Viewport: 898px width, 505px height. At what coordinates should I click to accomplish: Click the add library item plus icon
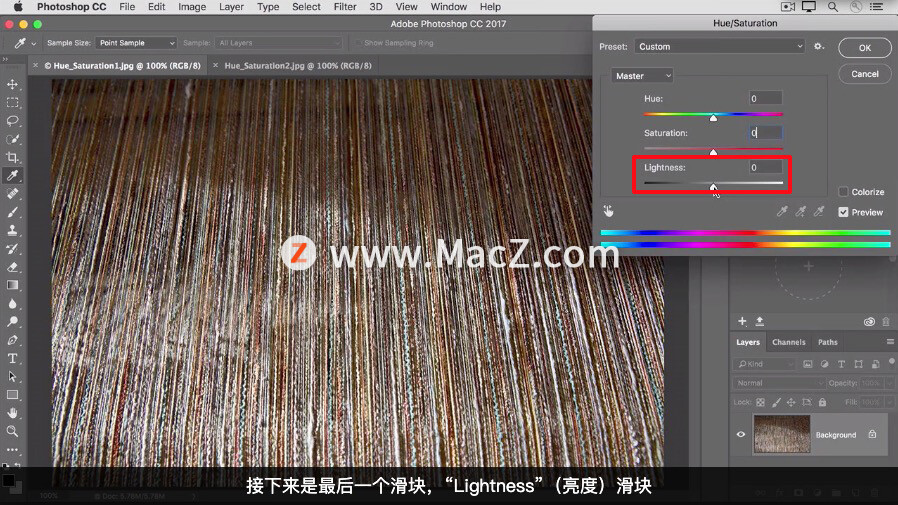(x=742, y=321)
